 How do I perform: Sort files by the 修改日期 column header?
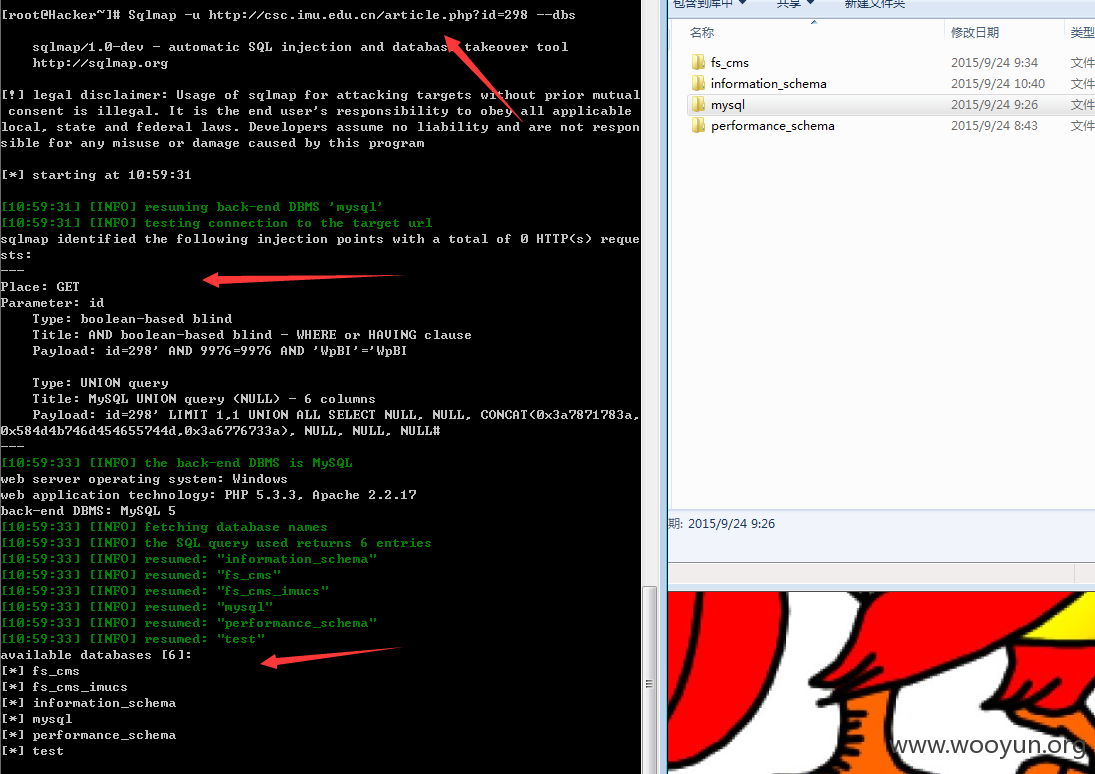975,32
